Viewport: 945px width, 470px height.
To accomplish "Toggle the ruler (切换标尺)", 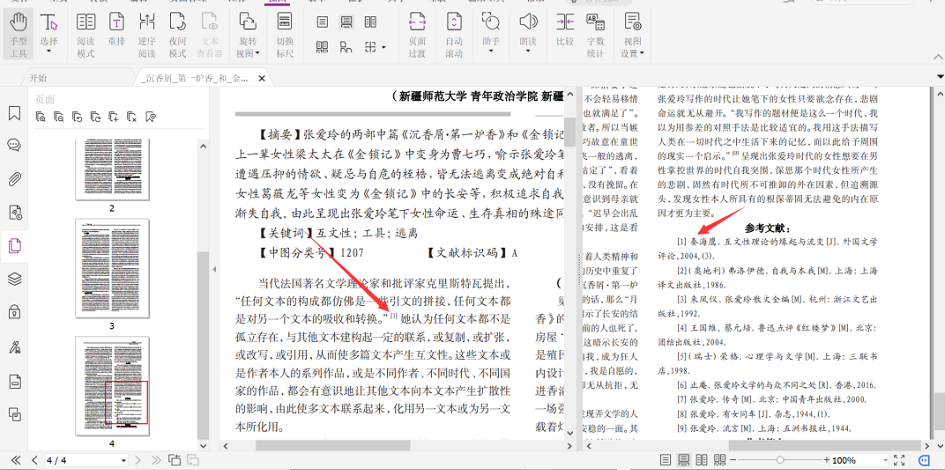I will 284,34.
